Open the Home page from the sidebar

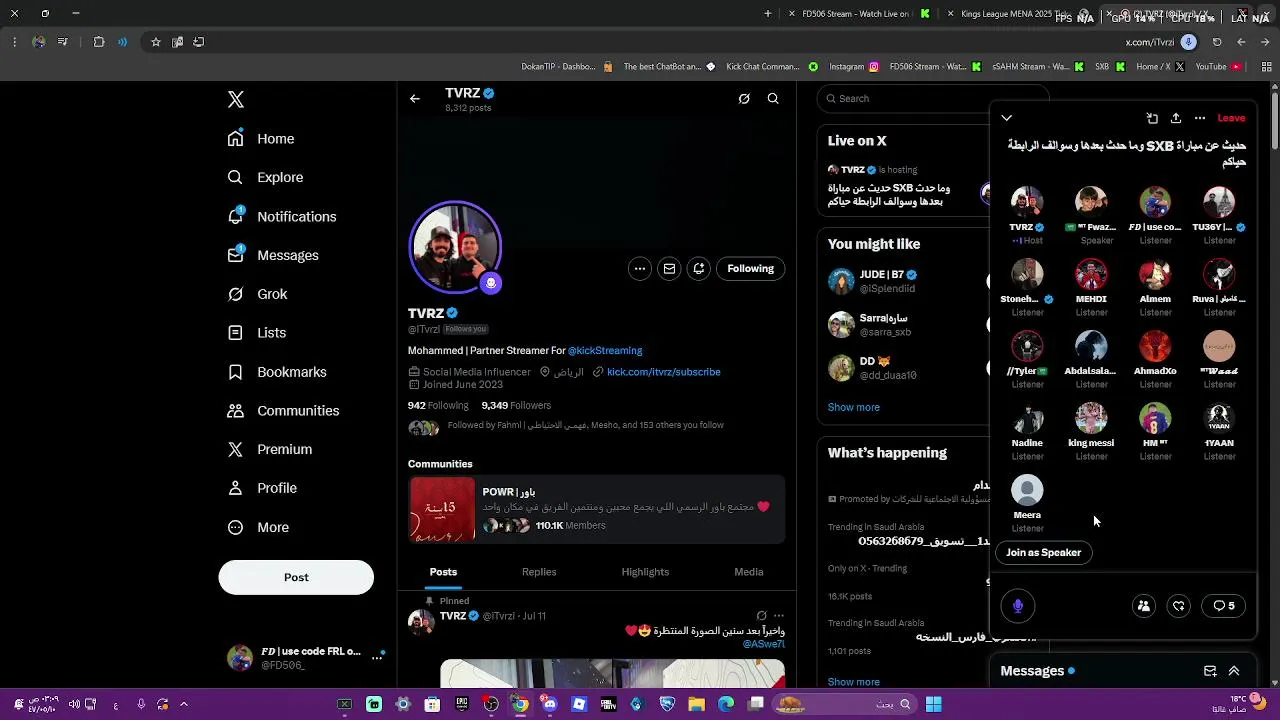pyautogui.click(x=261, y=139)
